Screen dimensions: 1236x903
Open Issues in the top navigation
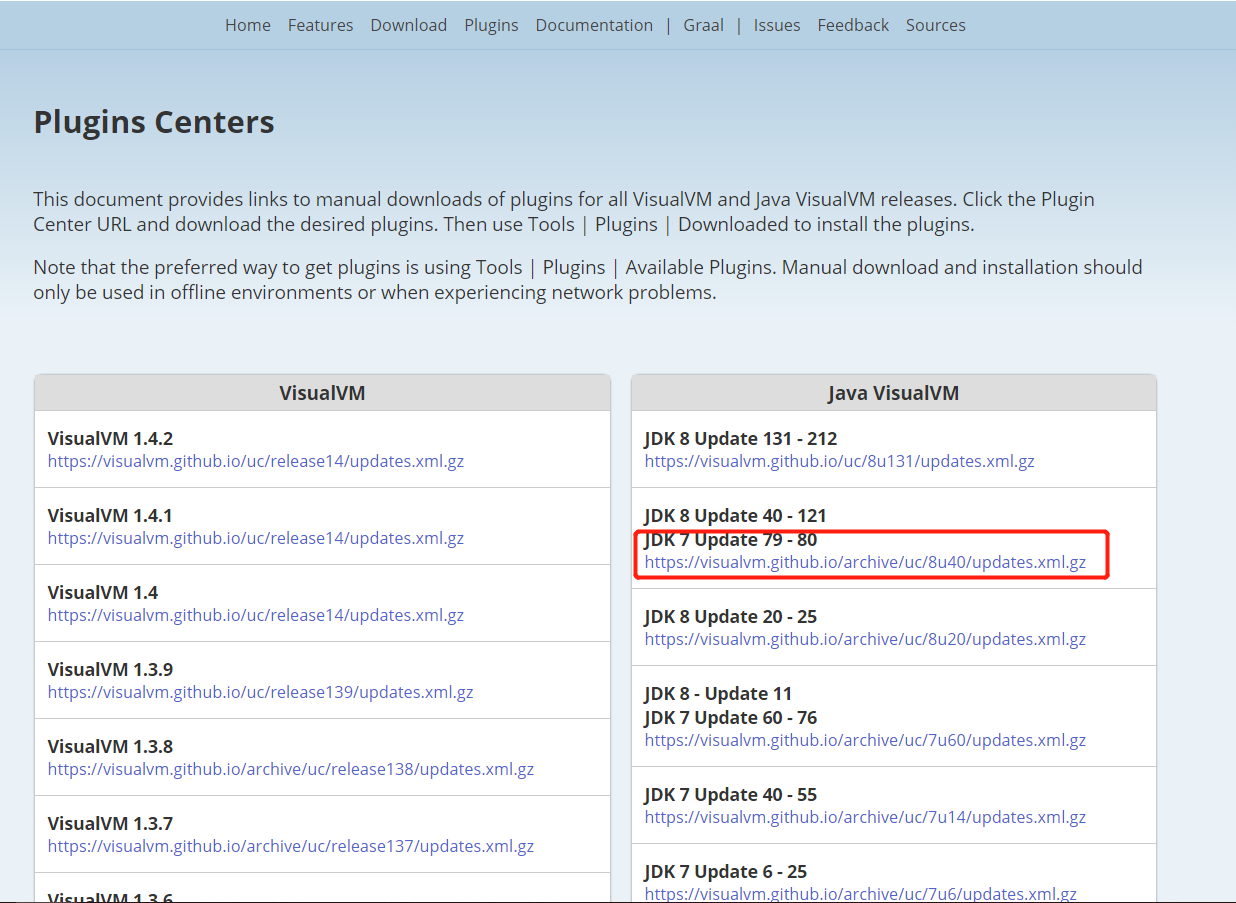[x=777, y=25]
